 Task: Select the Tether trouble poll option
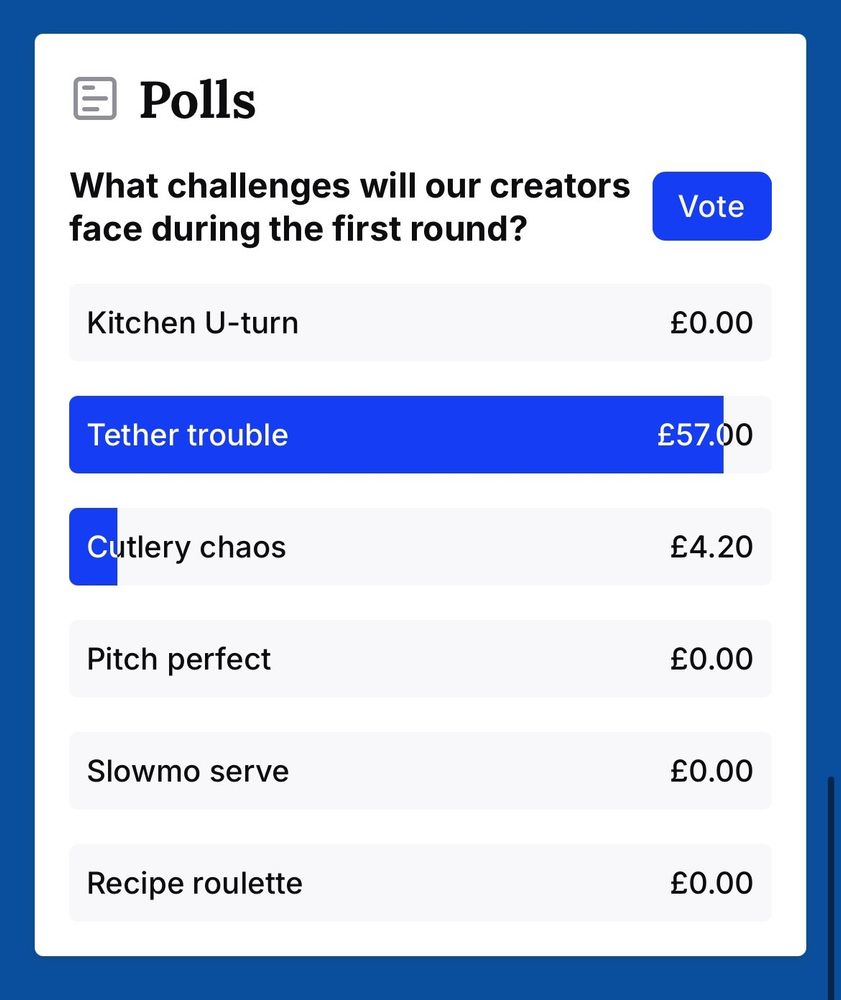click(420, 435)
